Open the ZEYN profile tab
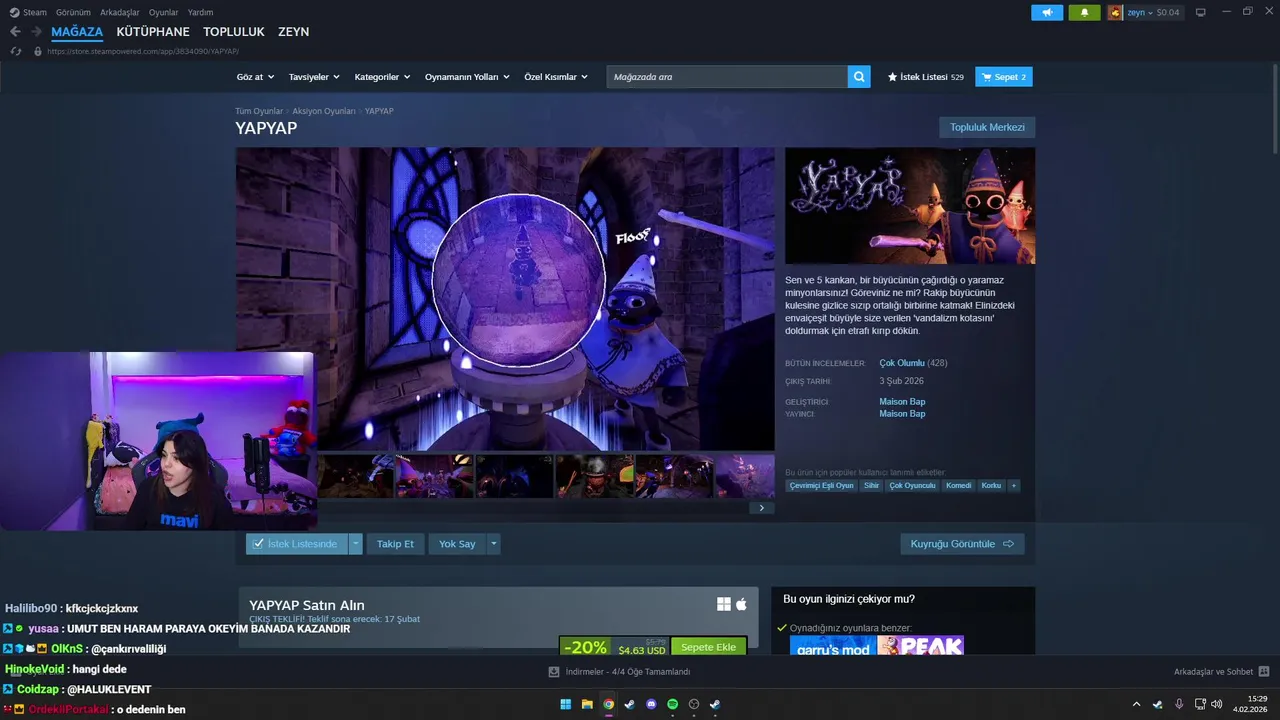This screenshot has width=1280, height=720. (x=293, y=32)
